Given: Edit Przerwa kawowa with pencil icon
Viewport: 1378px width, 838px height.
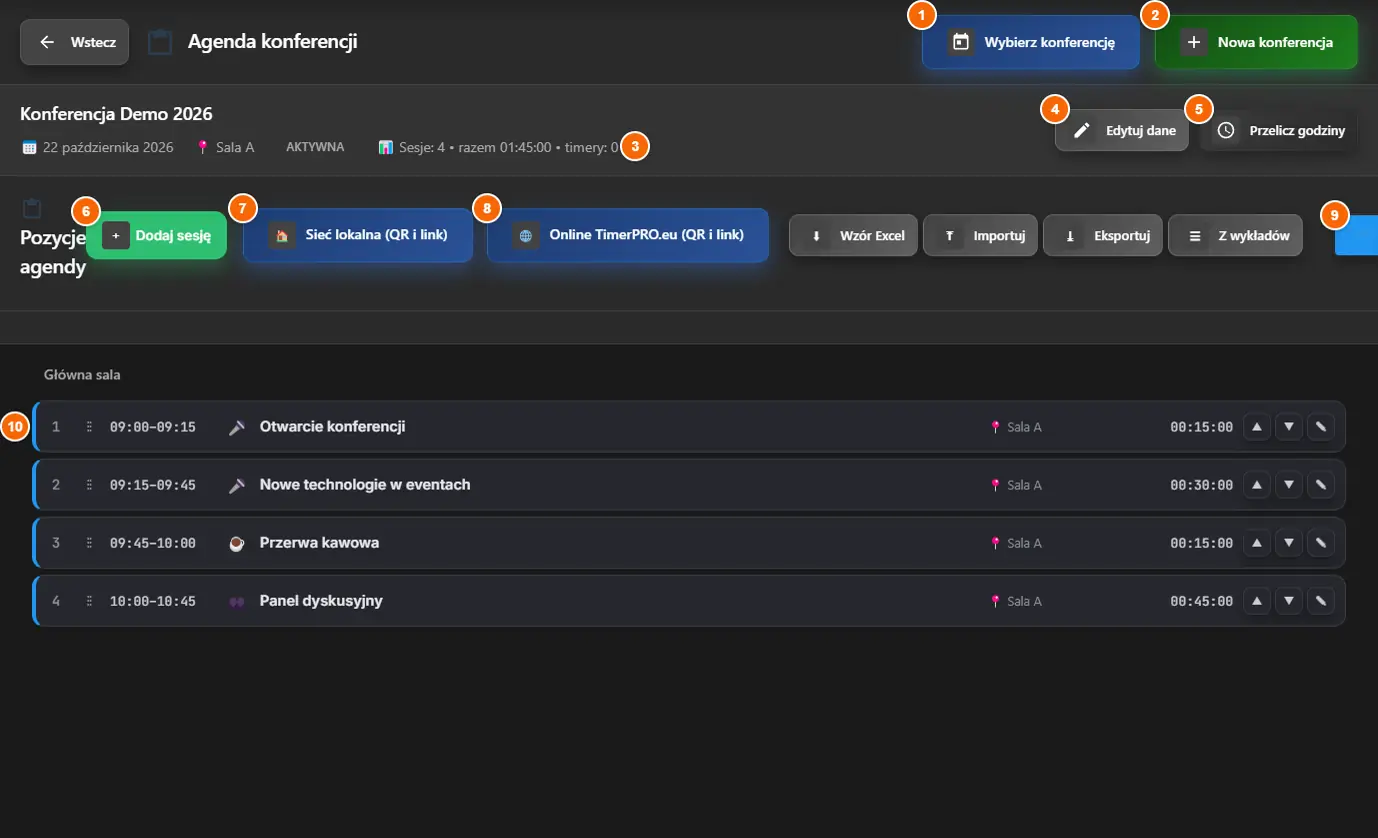Looking at the screenshot, I should click(x=1321, y=543).
